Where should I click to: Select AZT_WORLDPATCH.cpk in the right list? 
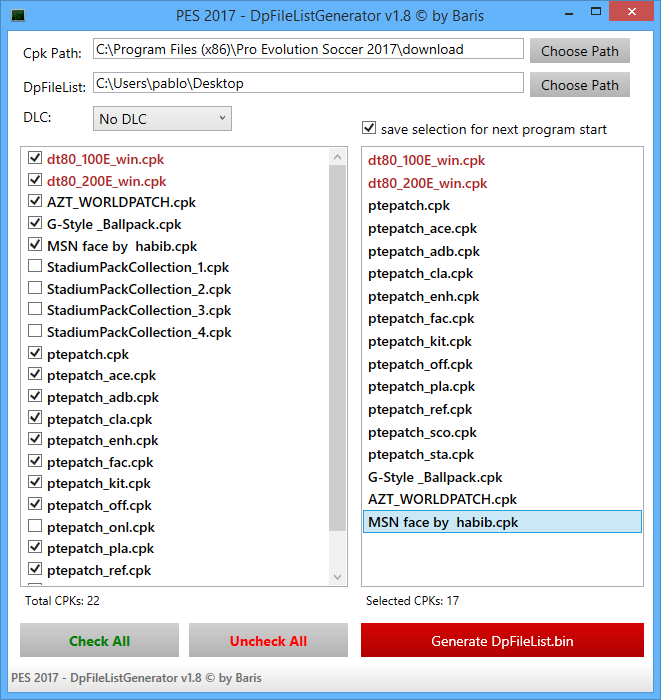(x=503, y=499)
